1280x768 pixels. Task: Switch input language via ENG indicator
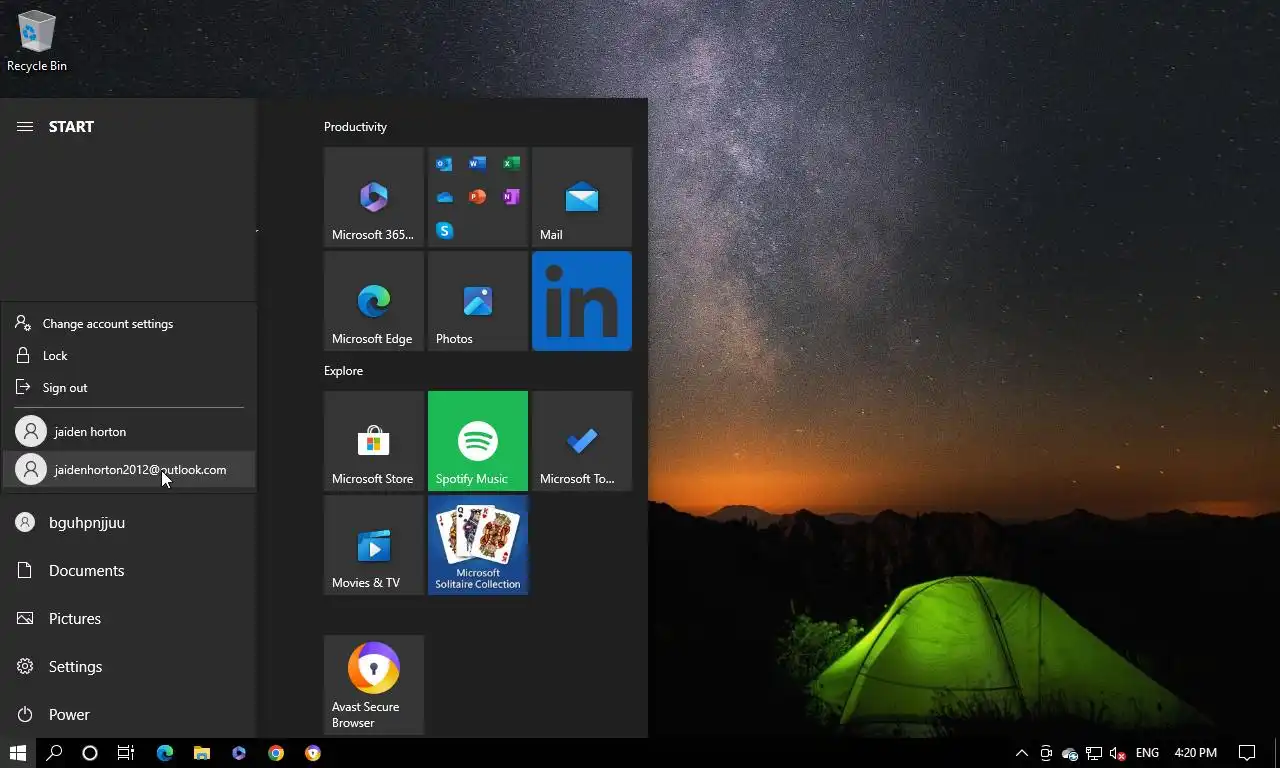[1147, 753]
